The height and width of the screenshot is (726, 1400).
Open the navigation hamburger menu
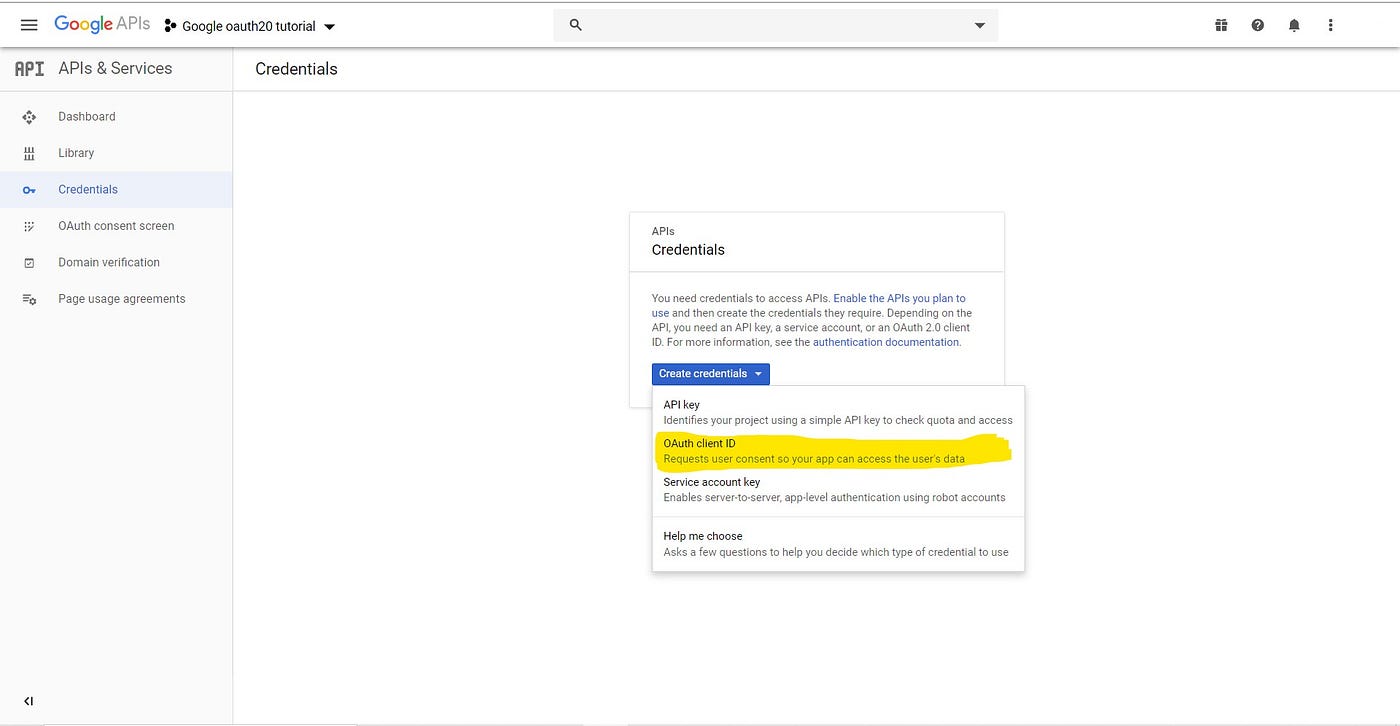point(29,25)
